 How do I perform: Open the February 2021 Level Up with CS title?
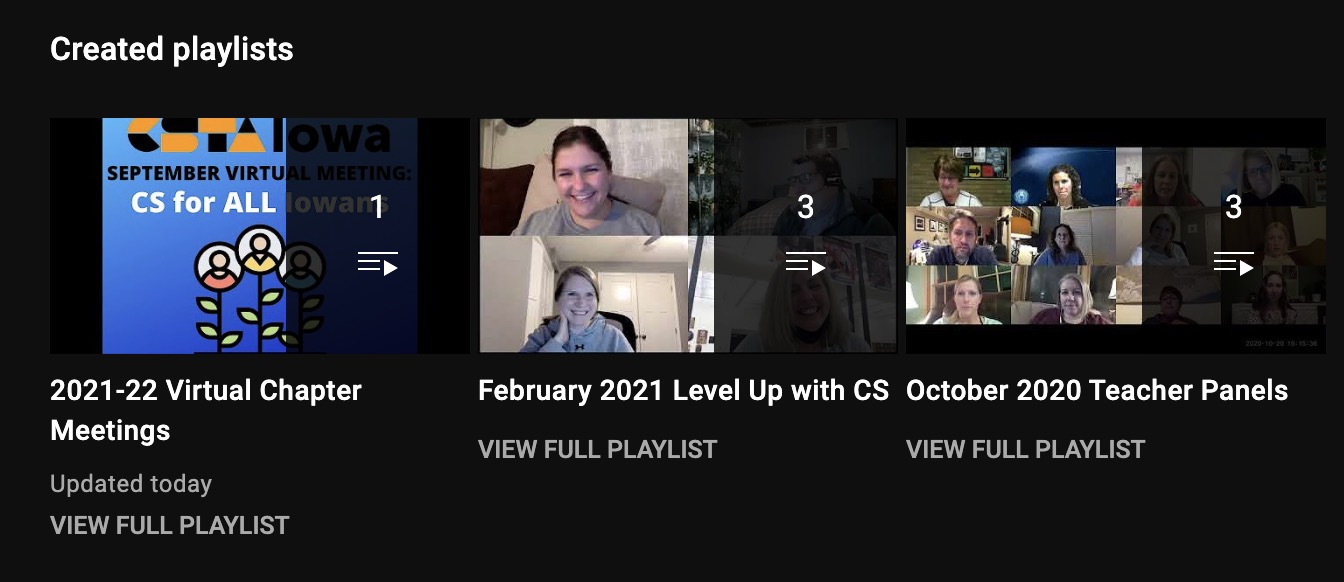(x=683, y=390)
